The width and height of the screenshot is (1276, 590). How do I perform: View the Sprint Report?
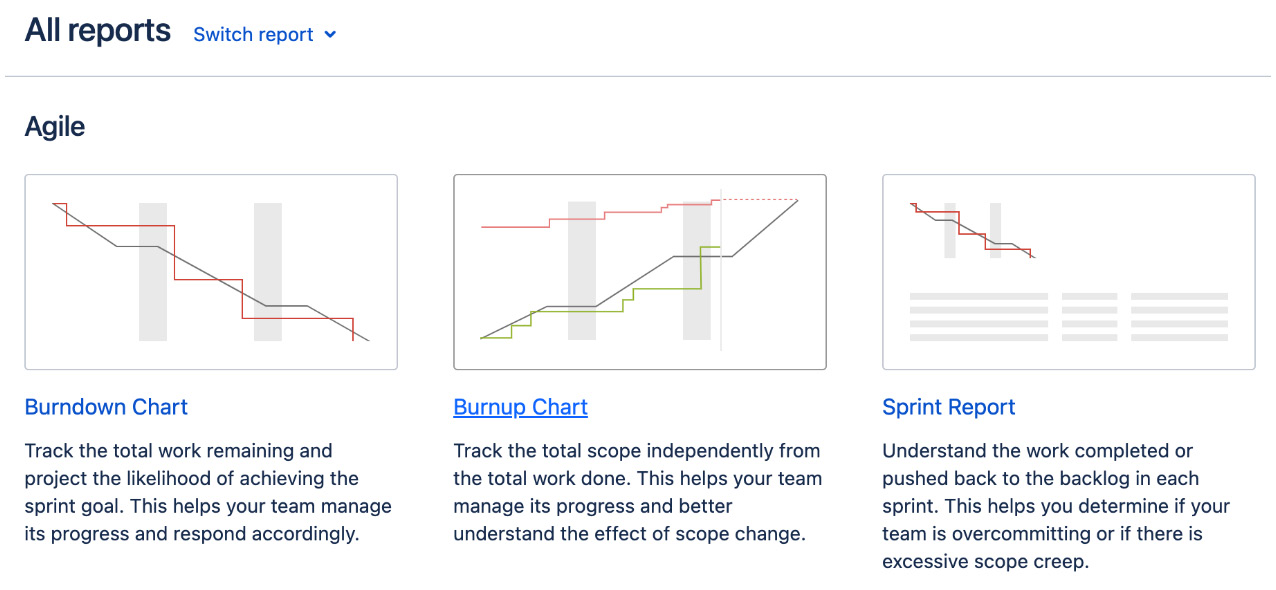[x=948, y=407]
